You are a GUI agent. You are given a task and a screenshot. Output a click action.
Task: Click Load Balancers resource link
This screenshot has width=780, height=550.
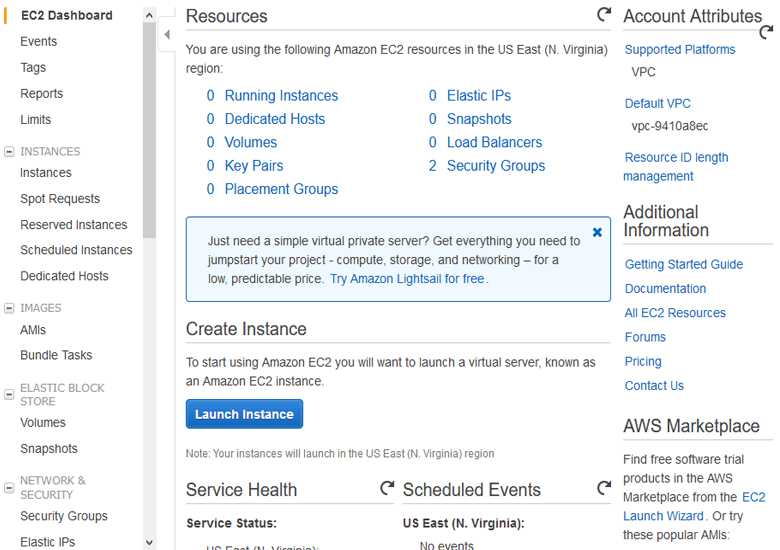pos(494,142)
